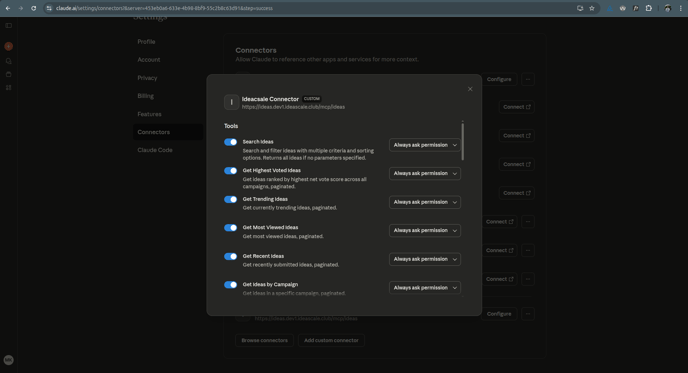Select the Connectors settings item
Viewport: 688px width, 373px height.
pyautogui.click(x=168, y=132)
